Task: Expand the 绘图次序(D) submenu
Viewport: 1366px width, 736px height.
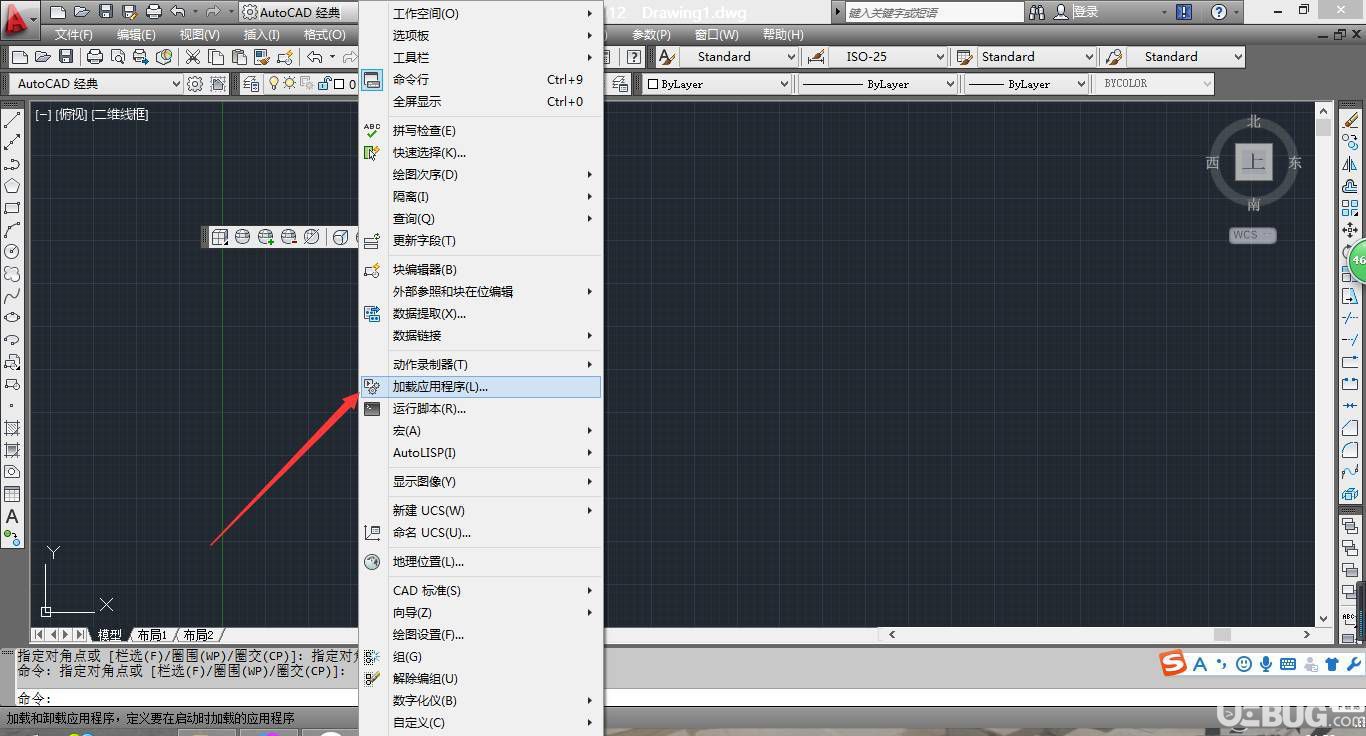Action: (x=481, y=175)
